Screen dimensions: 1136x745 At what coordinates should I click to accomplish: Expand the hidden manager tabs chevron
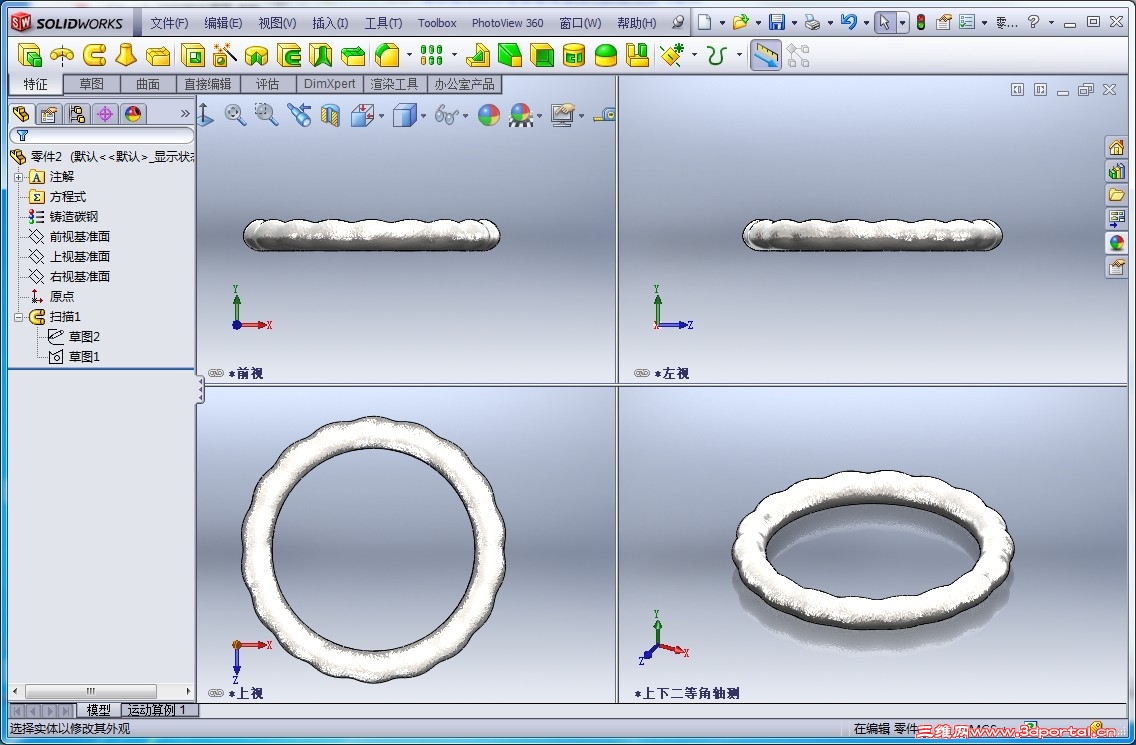coord(185,114)
